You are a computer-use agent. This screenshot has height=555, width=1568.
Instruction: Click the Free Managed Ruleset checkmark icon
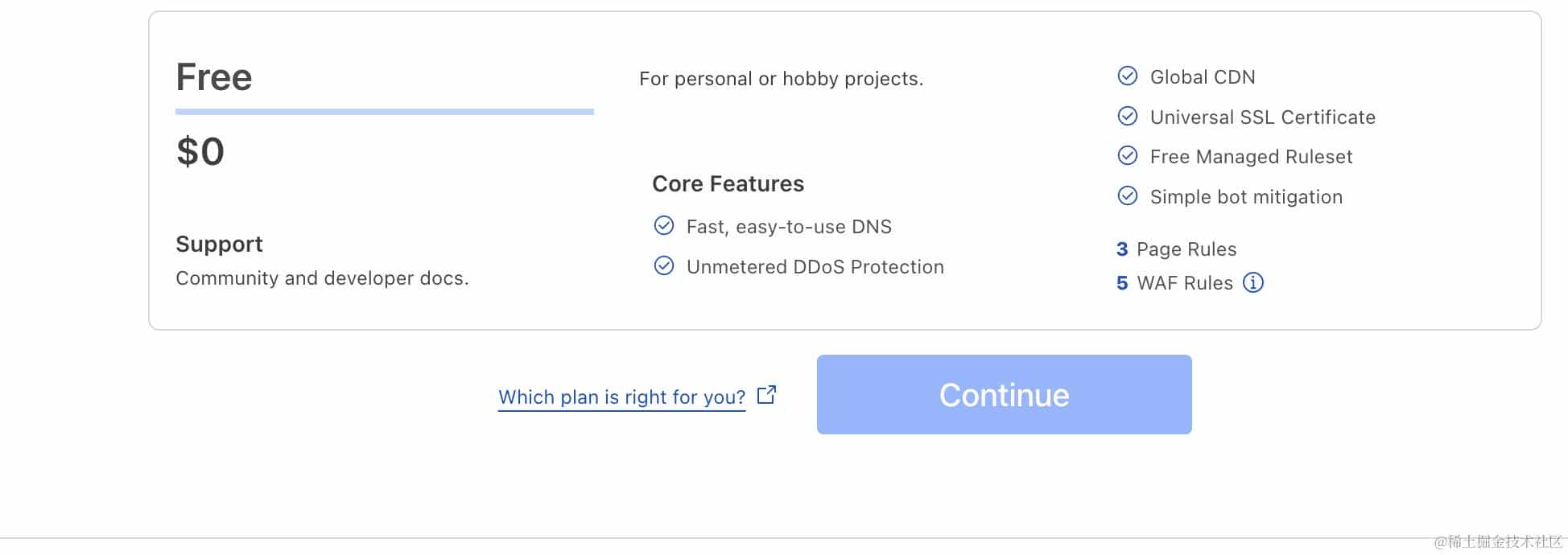[1128, 156]
